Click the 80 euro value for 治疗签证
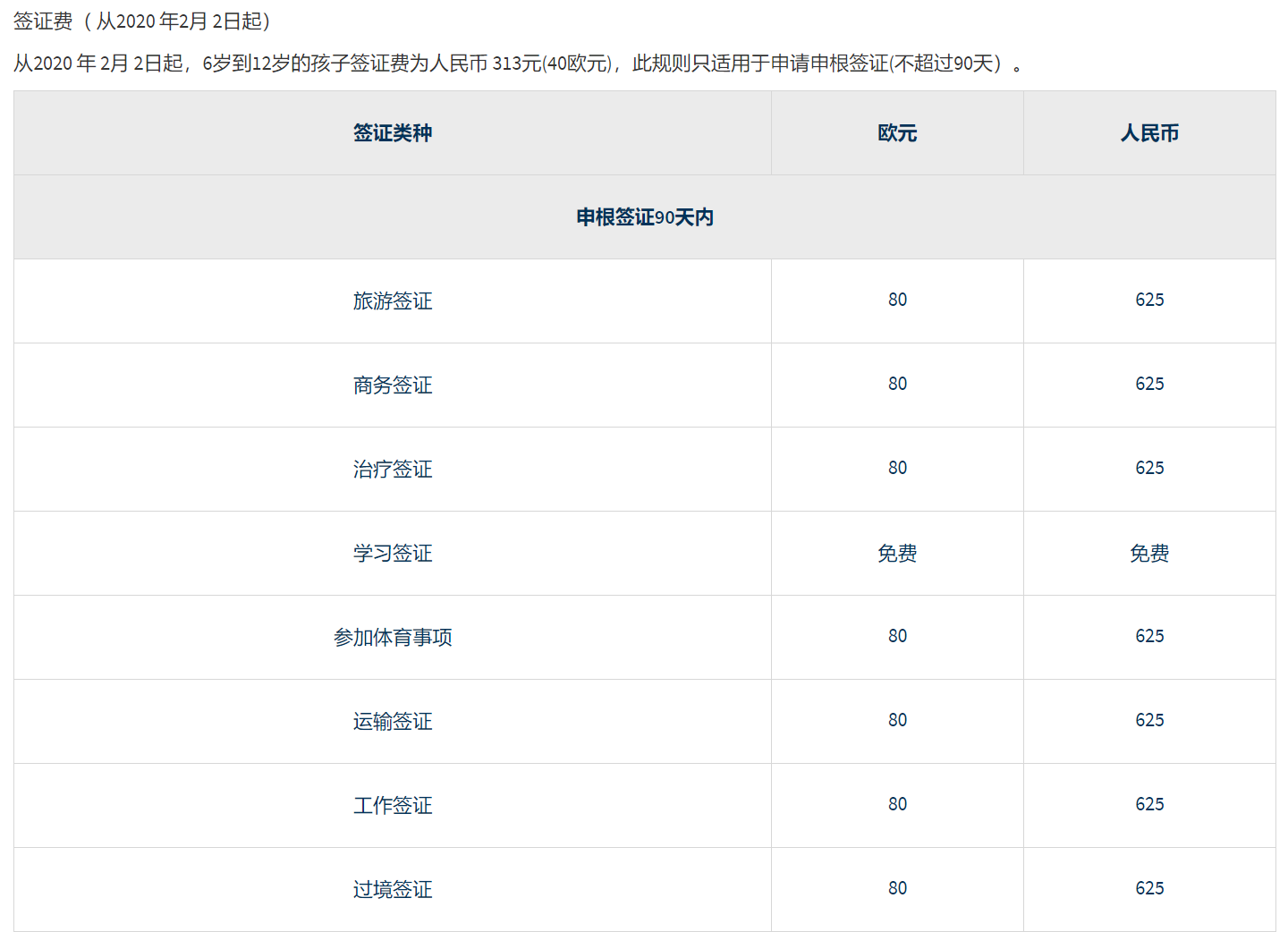The width and height of the screenshot is (1288, 932). pos(897,468)
